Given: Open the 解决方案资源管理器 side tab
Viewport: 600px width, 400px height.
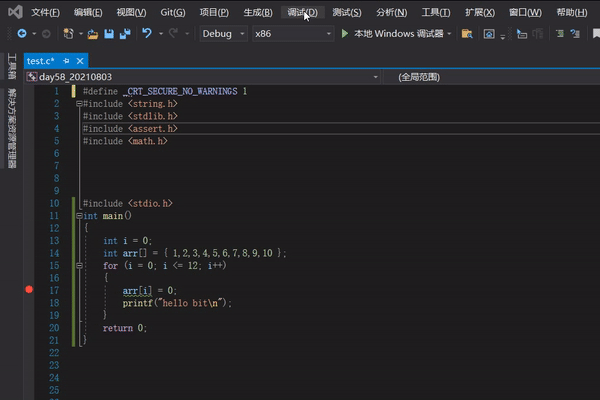Looking at the screenshot, I should pos(12,128).
